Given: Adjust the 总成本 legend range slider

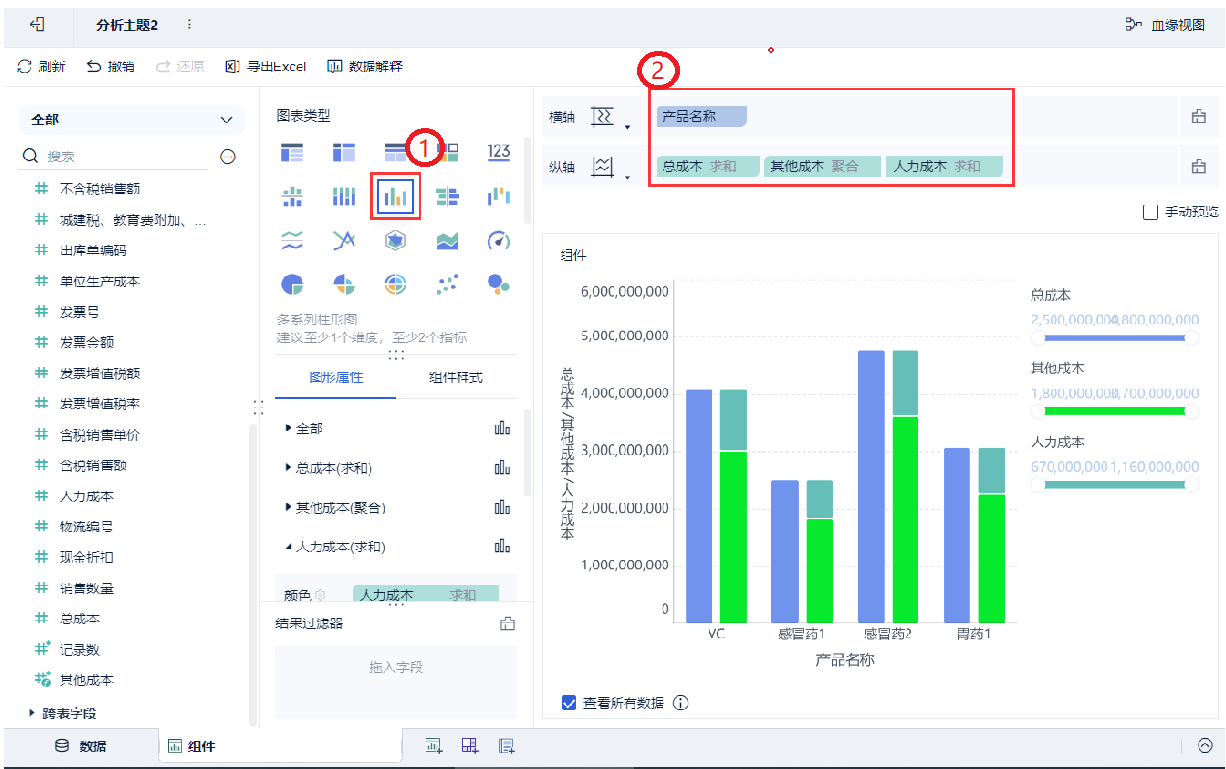Looking at the screenshot, I should tap(1114, 338).
